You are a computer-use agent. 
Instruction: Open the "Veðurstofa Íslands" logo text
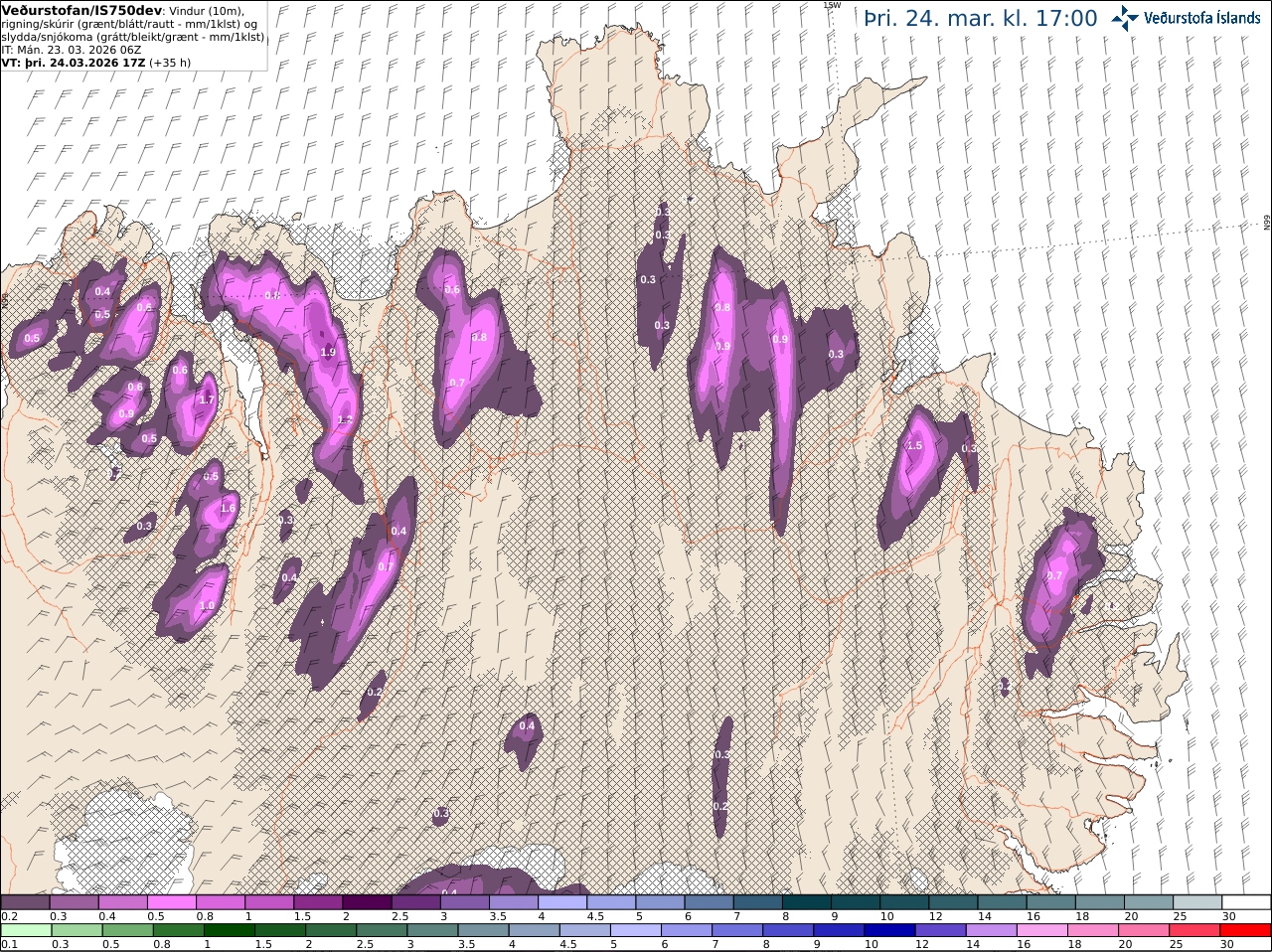click(1201, 18)
